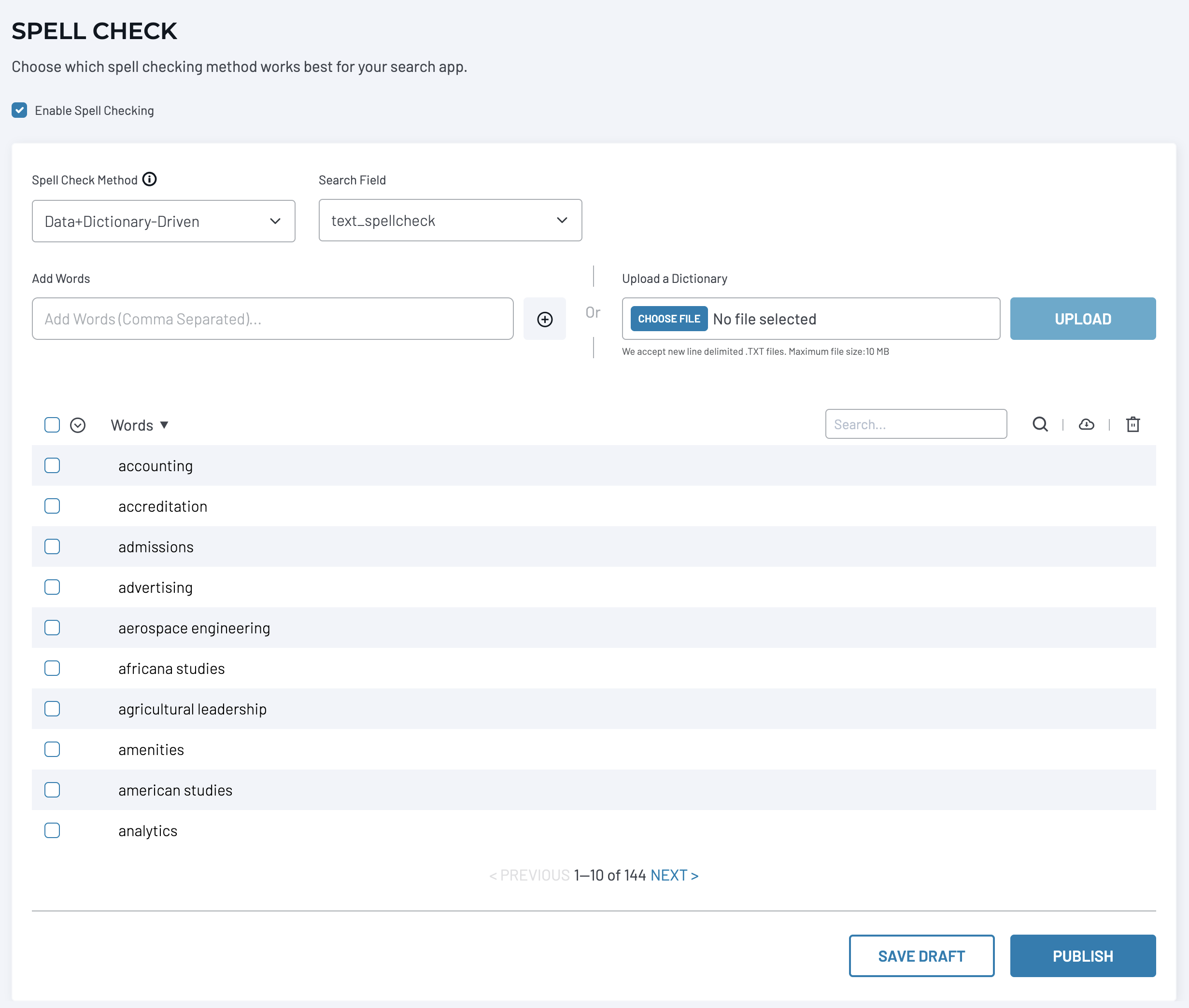Click the cloud download icon
The height and width of the screenshot is (1008, 1189).
click(x=1086, y=424)
